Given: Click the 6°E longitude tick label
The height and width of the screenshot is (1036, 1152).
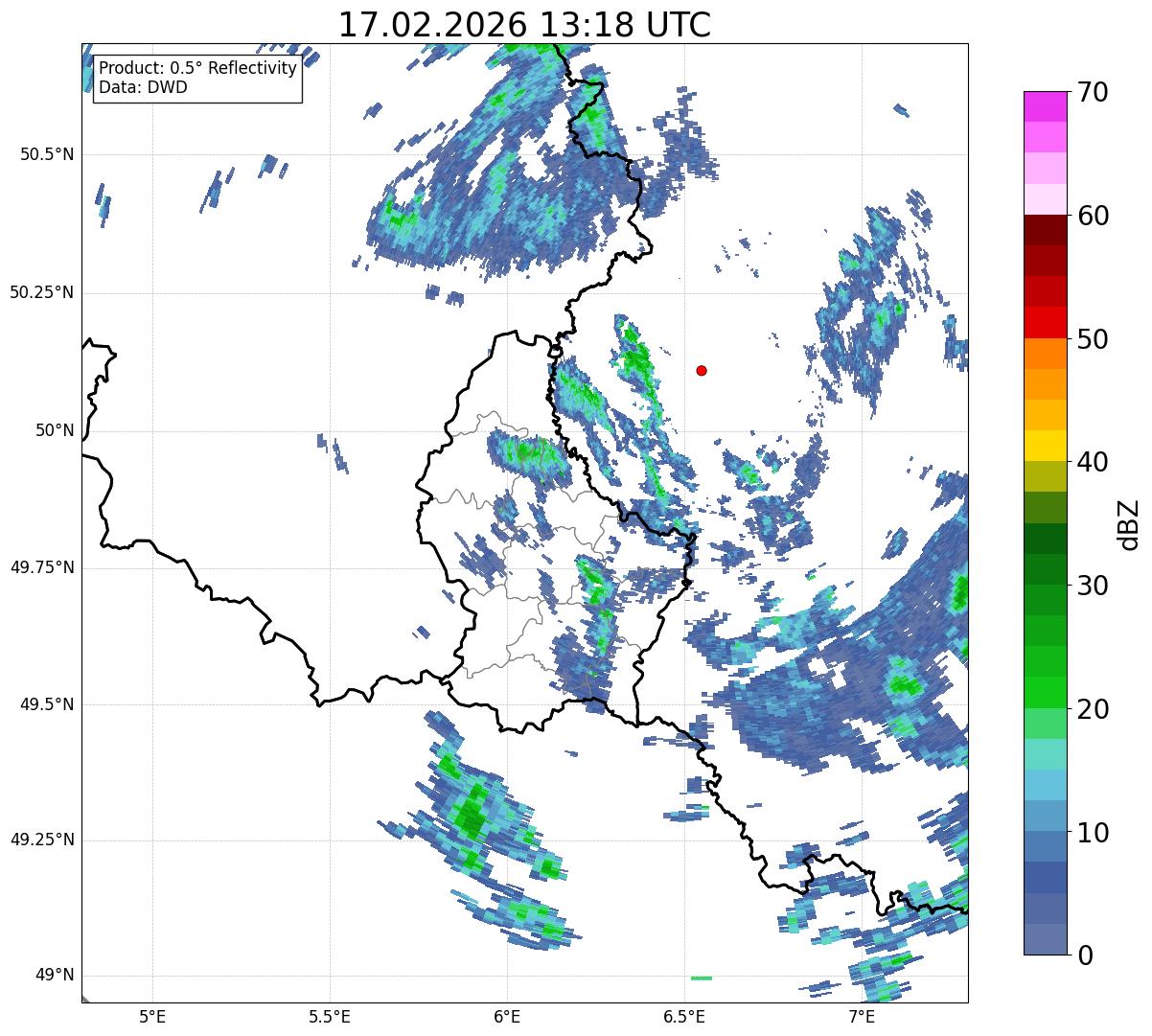Looking at the screenshot, I should pyautogui.click(x=507, y=1016).
